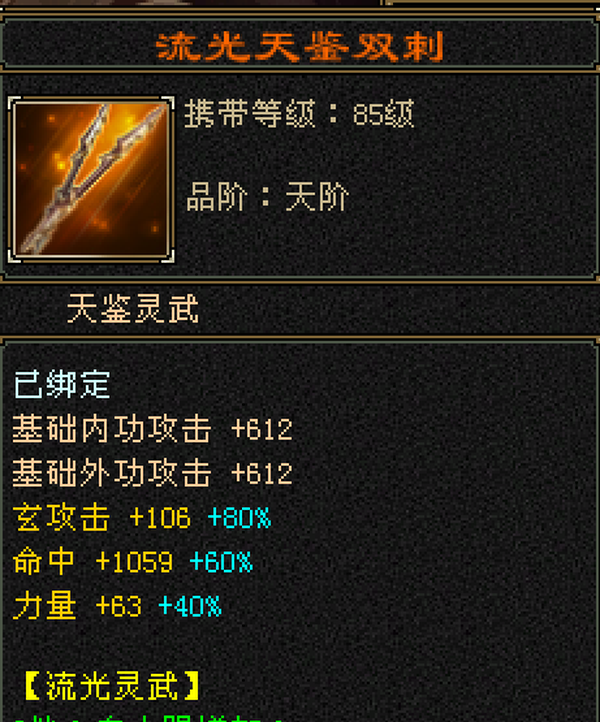Click the +612 value for 外功攻击
Viewport: 600px width, 722px height.
click(262, 474)
